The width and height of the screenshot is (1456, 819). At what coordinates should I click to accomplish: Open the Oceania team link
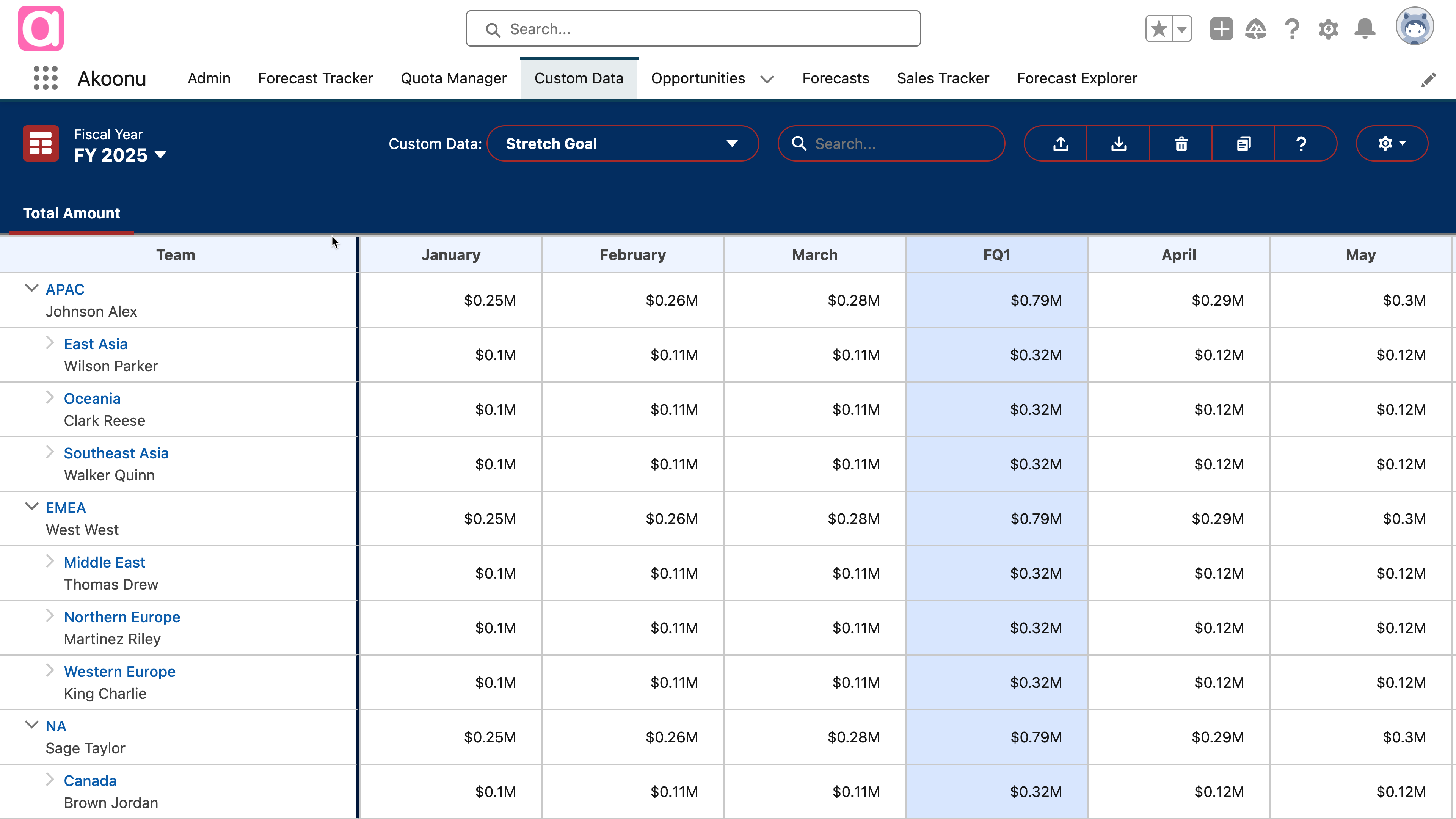(x=92, y=399)
